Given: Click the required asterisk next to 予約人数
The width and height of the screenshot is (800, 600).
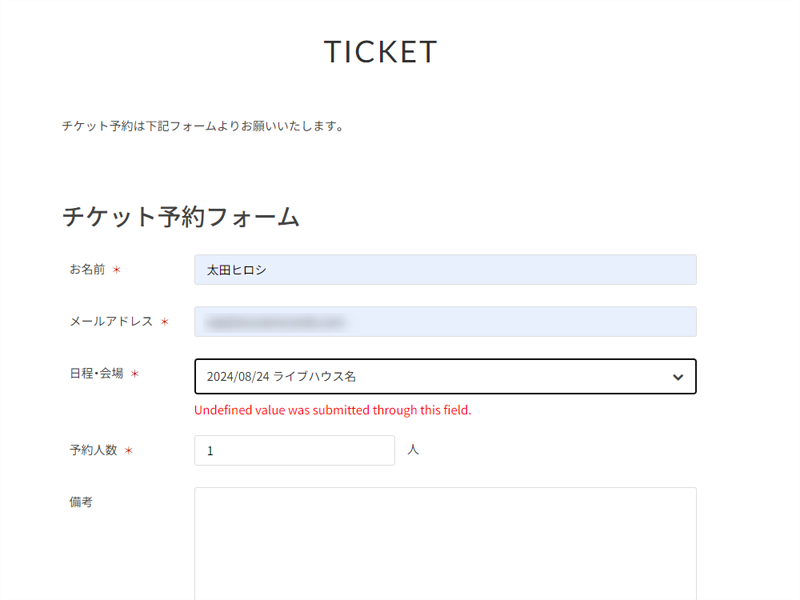Looking at the screenshot, I should tap(129, 452).
